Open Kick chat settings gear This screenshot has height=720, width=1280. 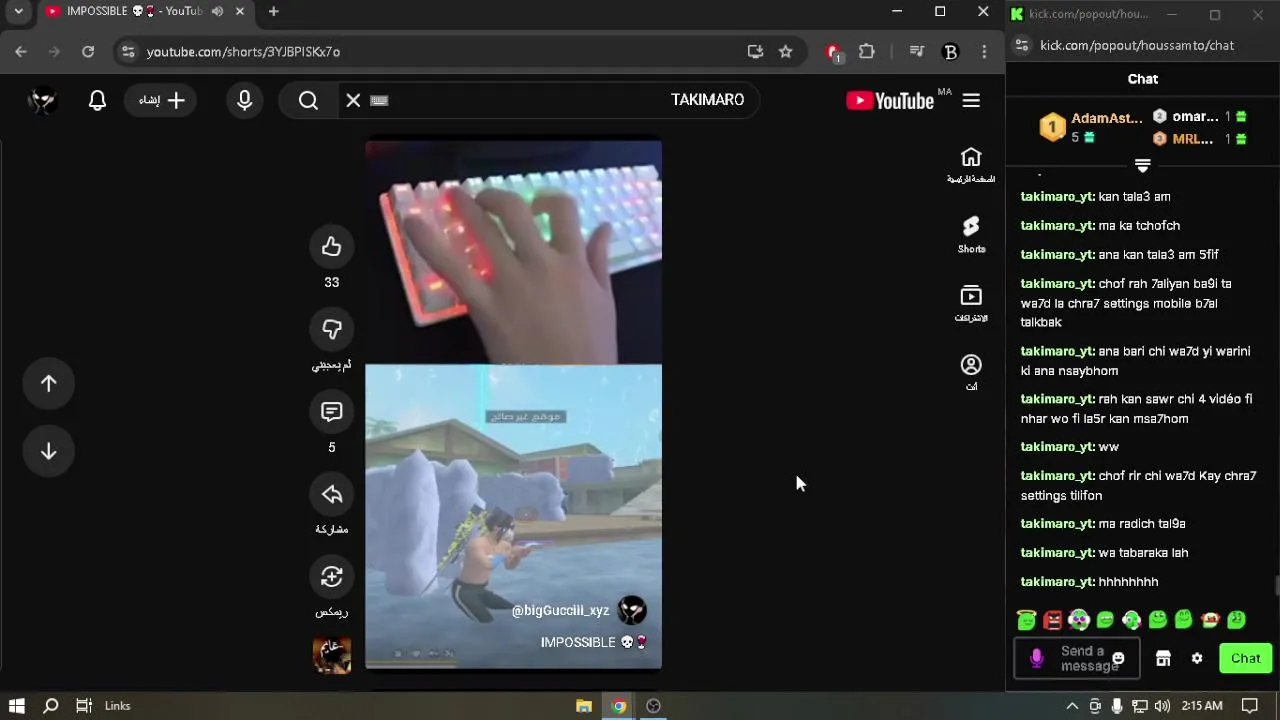[1197, 658]
